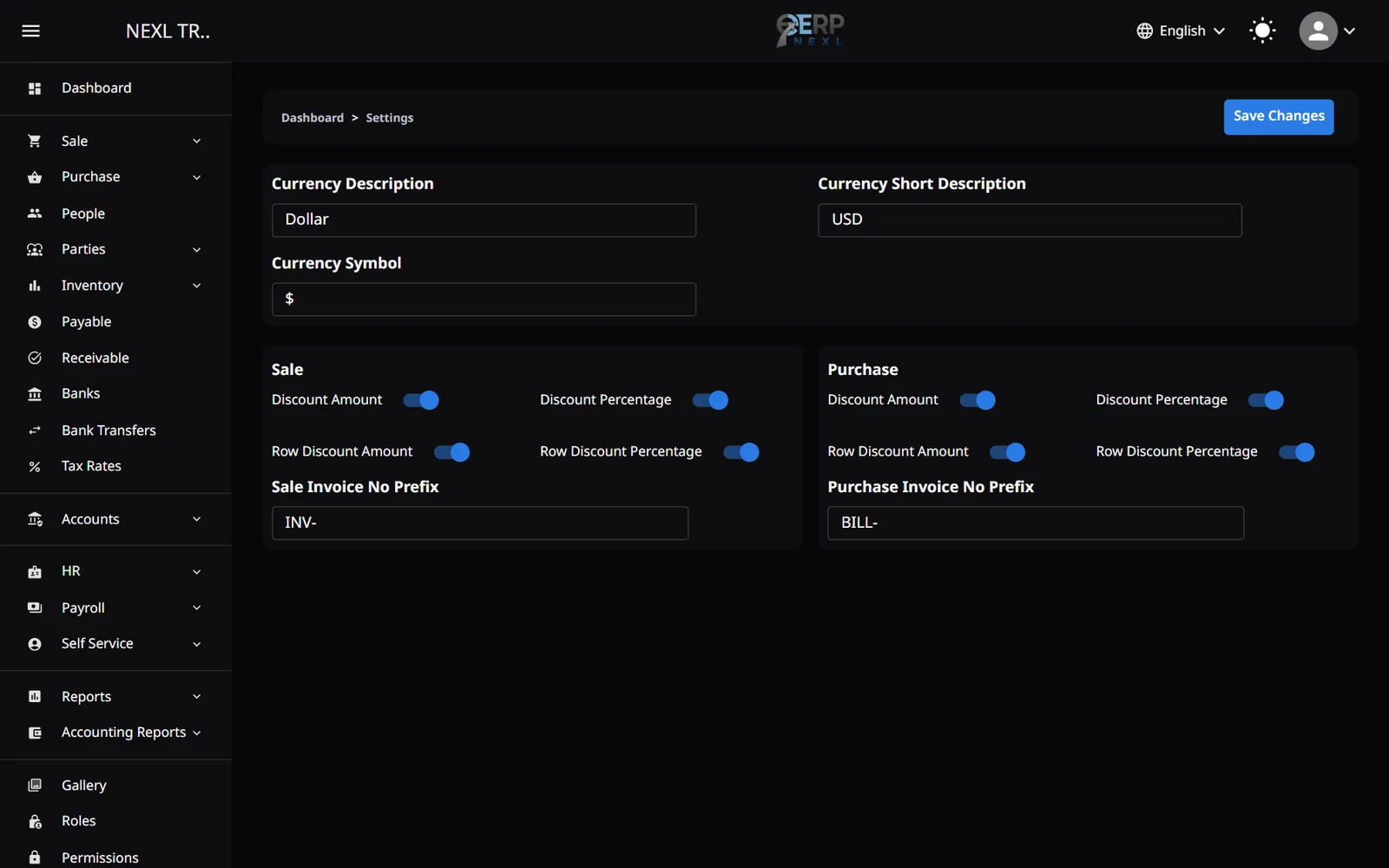Click the Purchase basket icon
Image resolution: width=1389 pixels, height=868 pixels.
tap(35, 177)
